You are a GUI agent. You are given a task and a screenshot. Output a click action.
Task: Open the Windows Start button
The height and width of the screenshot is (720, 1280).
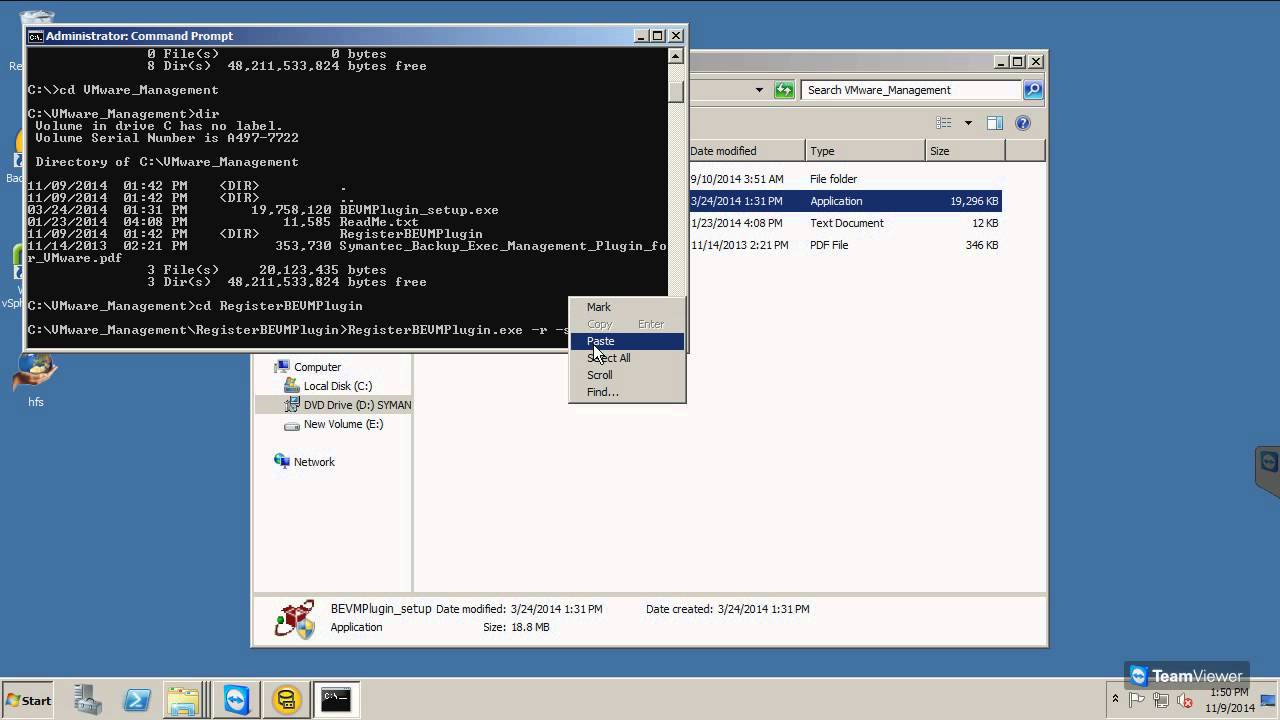28,700
